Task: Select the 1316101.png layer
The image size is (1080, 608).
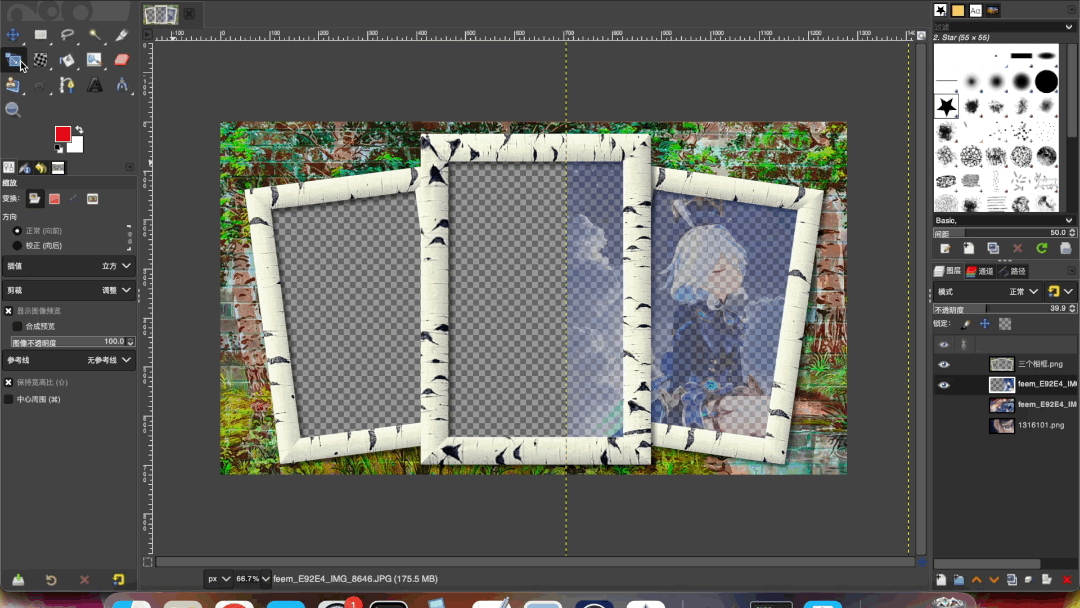Action: point(1041,426)
